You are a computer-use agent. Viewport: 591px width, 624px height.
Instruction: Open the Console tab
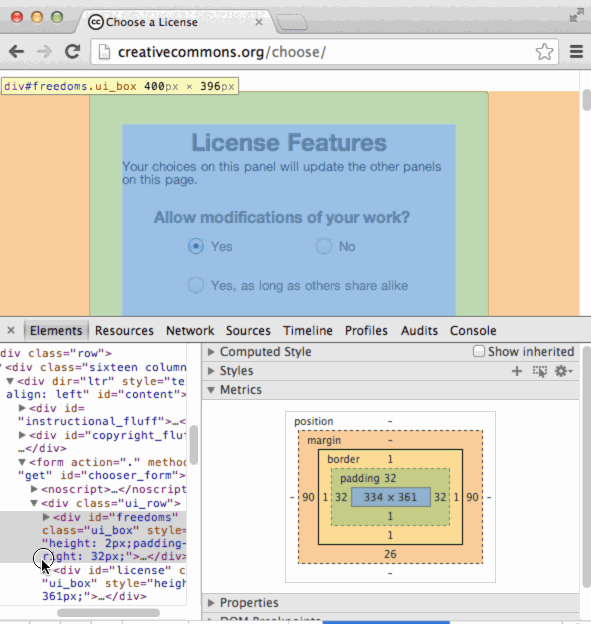(473, 331)
